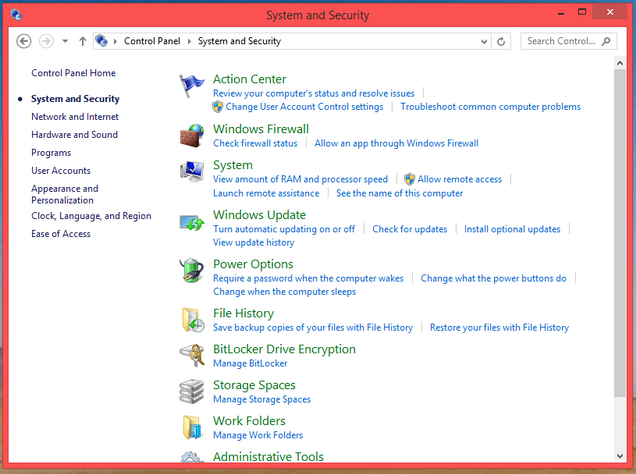Click the window icon in the title bar
The height and width of the screenshot is (474, 636).
[17, 15]
